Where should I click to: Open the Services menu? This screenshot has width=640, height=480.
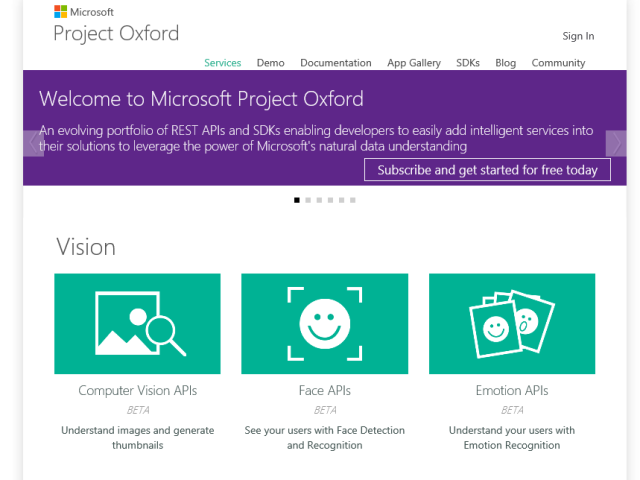coord(222,62)
